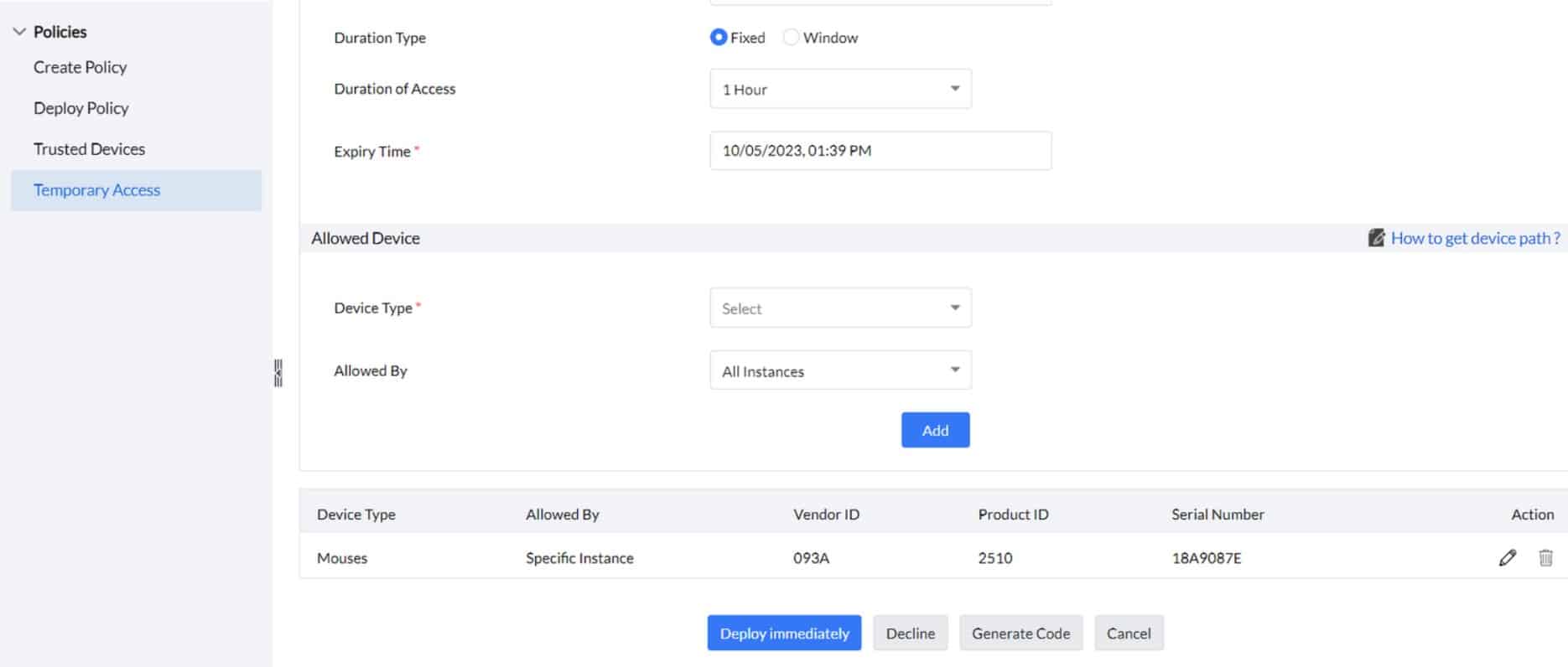Click the Expiry Time field

[x=880, y=151]
